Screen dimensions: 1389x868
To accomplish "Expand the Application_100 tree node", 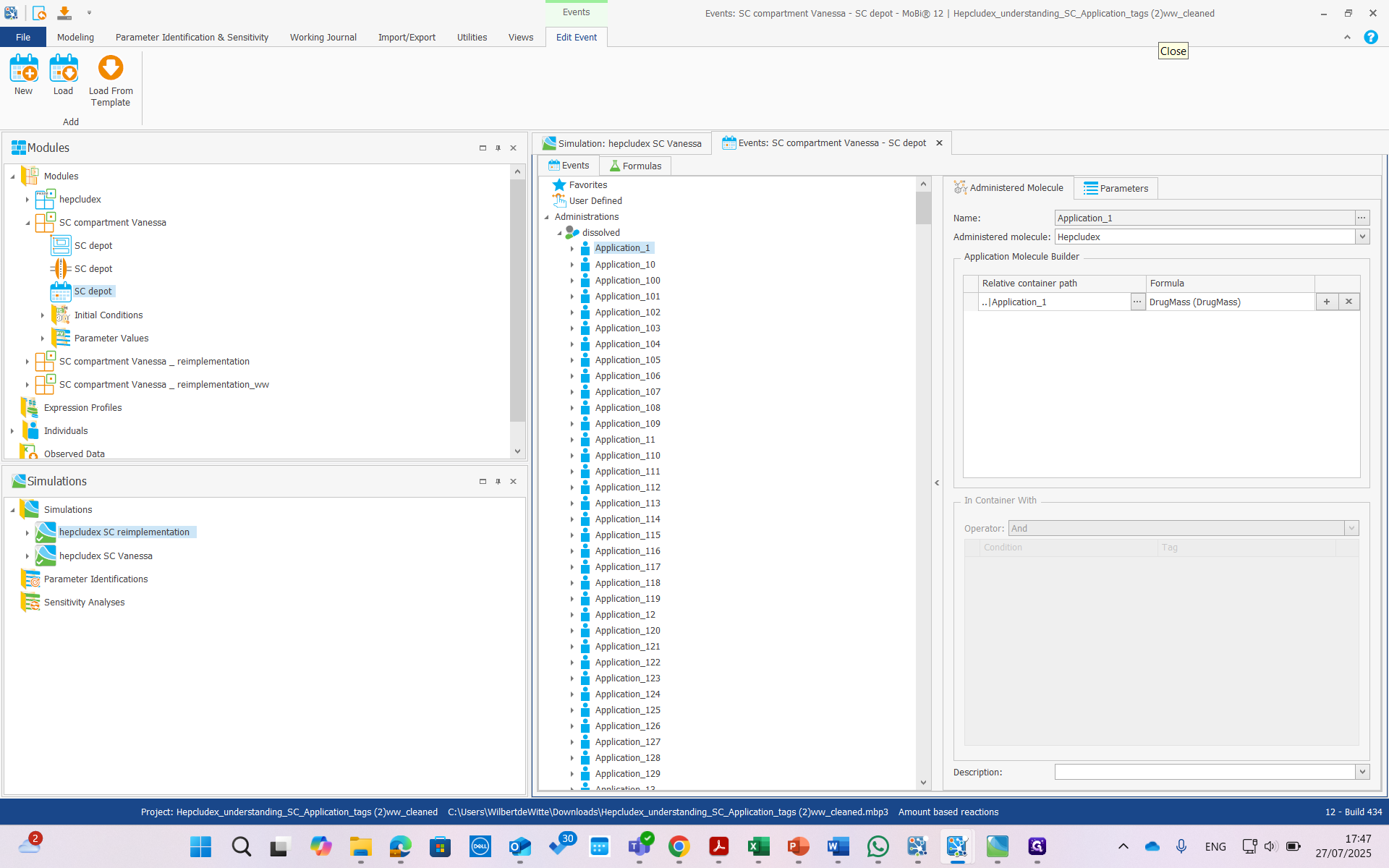I will pos(572,281).
